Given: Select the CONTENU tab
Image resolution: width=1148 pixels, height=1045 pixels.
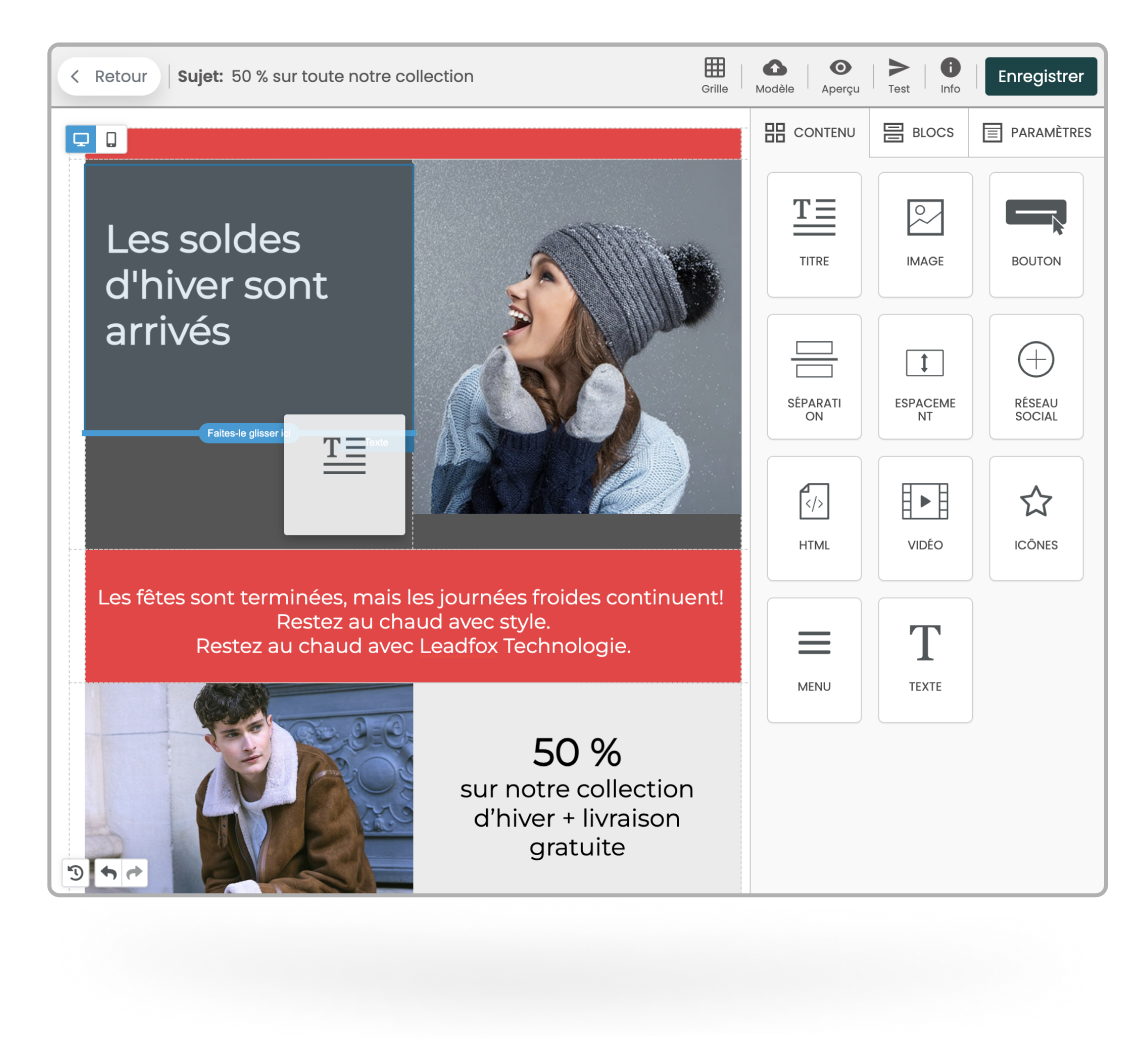Looking at the screenshot, I should [x=810, y=133].
